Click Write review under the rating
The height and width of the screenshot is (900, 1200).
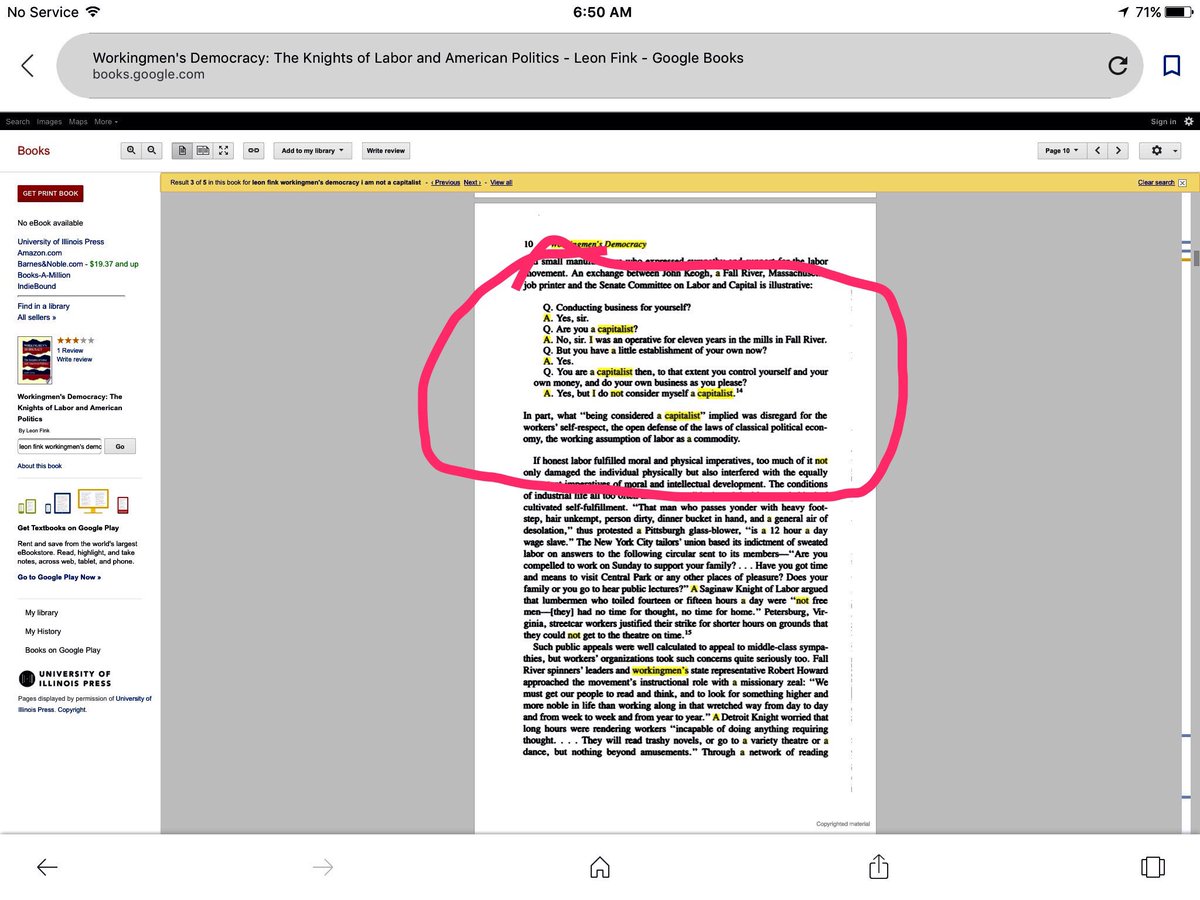tap(75, 359)
